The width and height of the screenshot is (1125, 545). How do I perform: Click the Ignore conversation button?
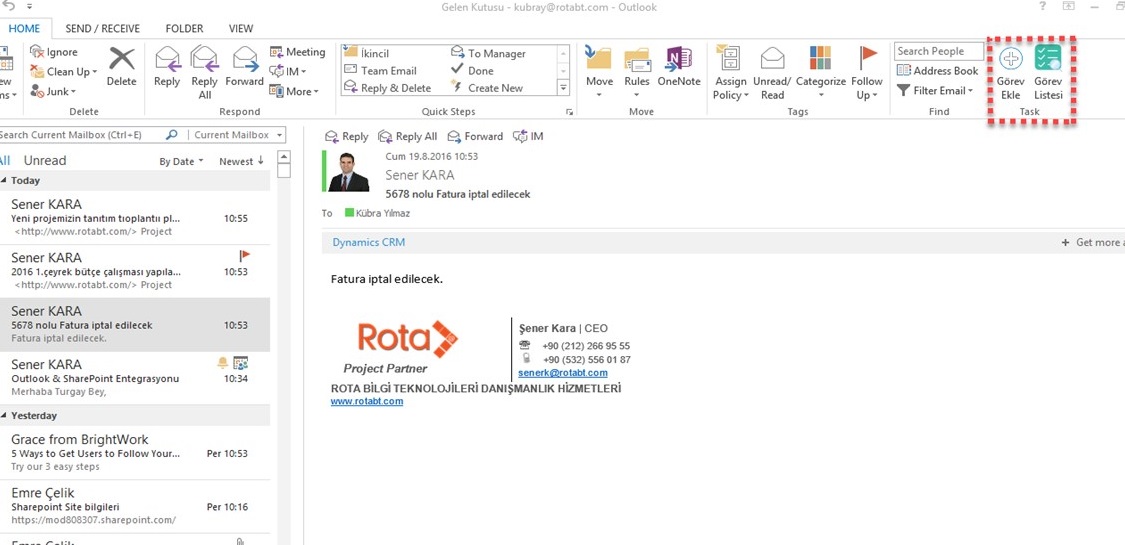tap(55, 52)
